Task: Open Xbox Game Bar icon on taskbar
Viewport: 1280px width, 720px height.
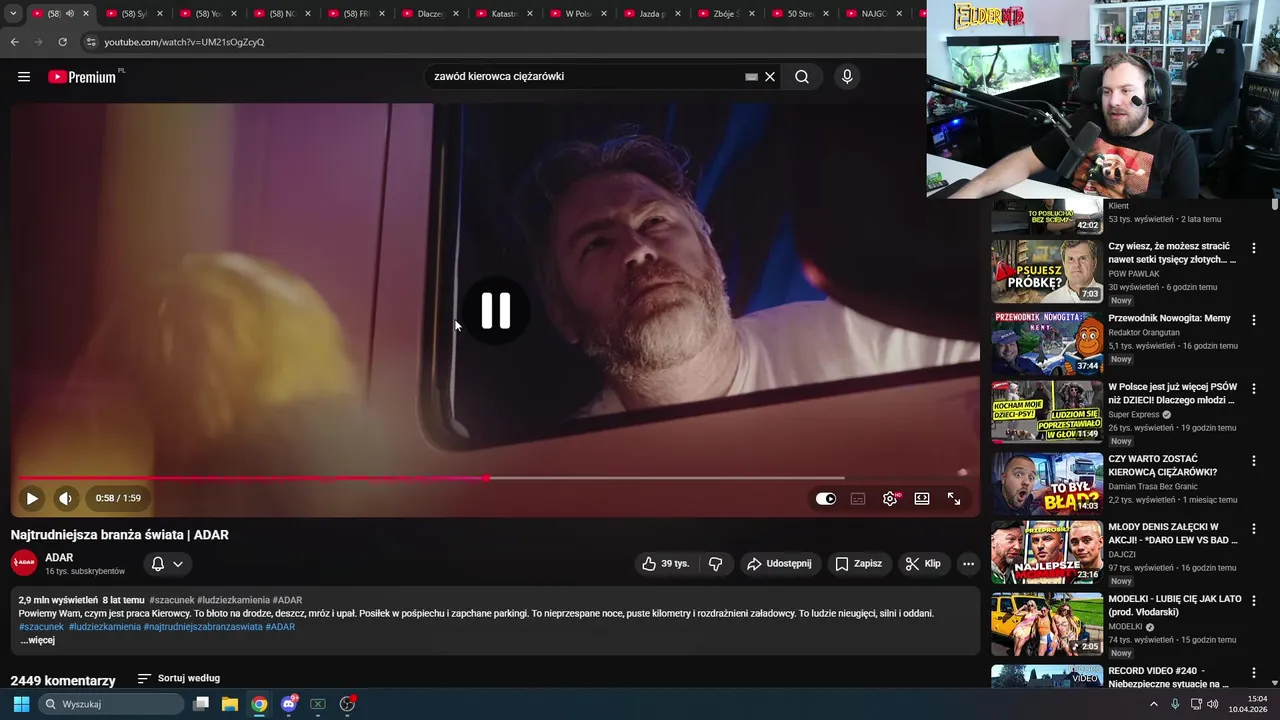Action: pos(318,704)
